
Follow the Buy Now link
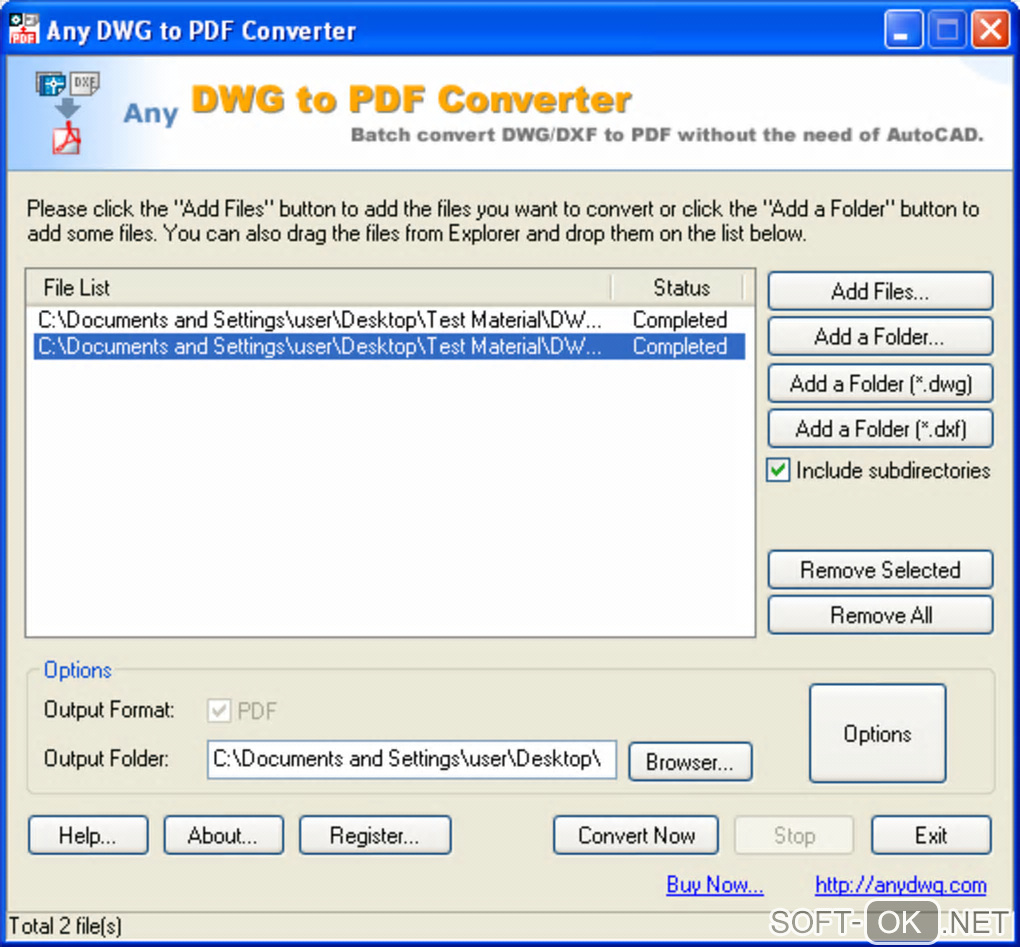tap(714, 885)
